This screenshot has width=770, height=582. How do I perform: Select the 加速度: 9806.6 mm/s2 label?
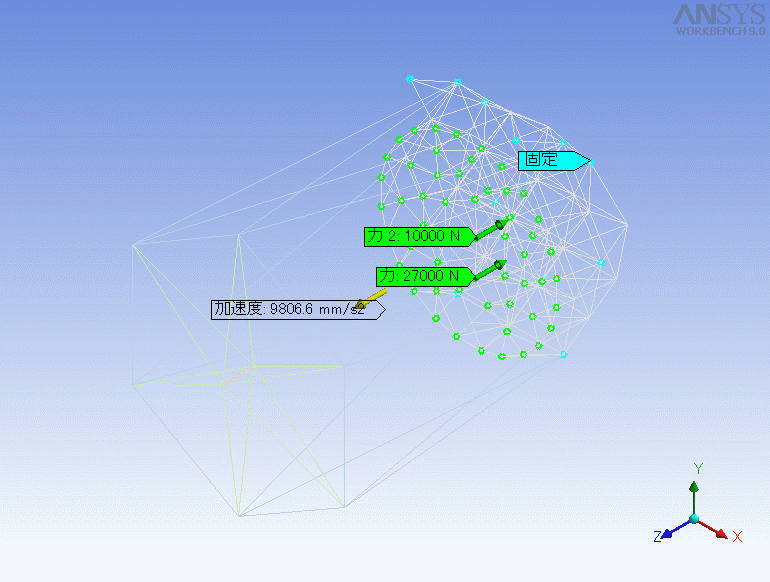[x=298, y=310]
